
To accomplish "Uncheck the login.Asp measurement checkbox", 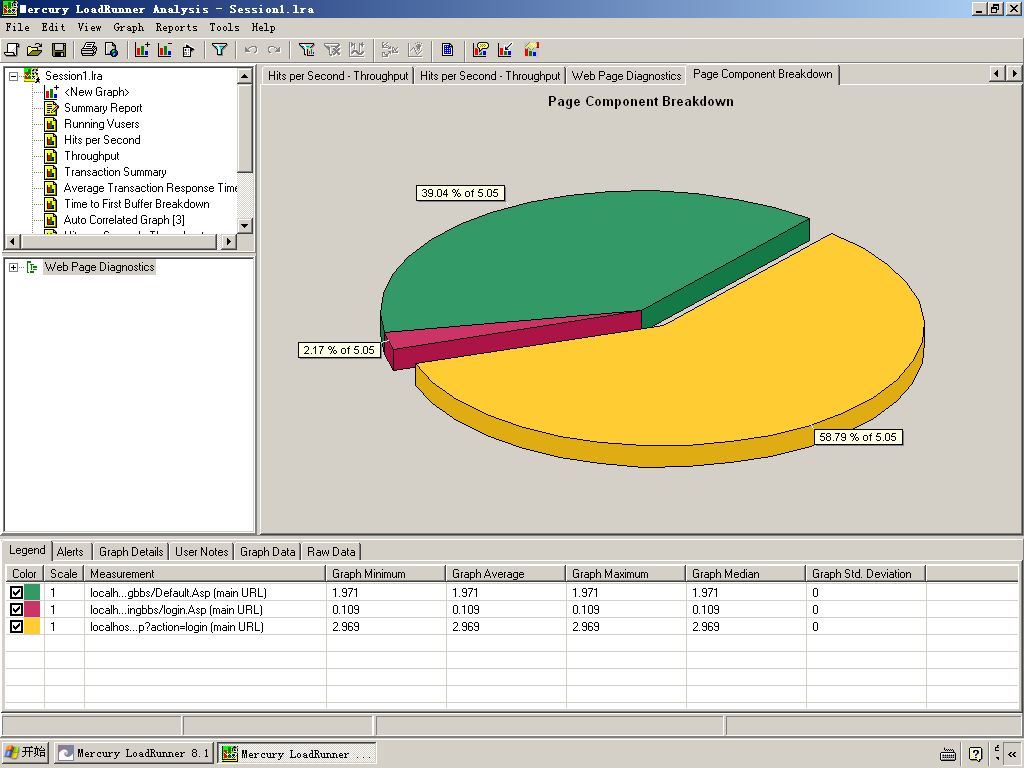I will click(16, 609).
